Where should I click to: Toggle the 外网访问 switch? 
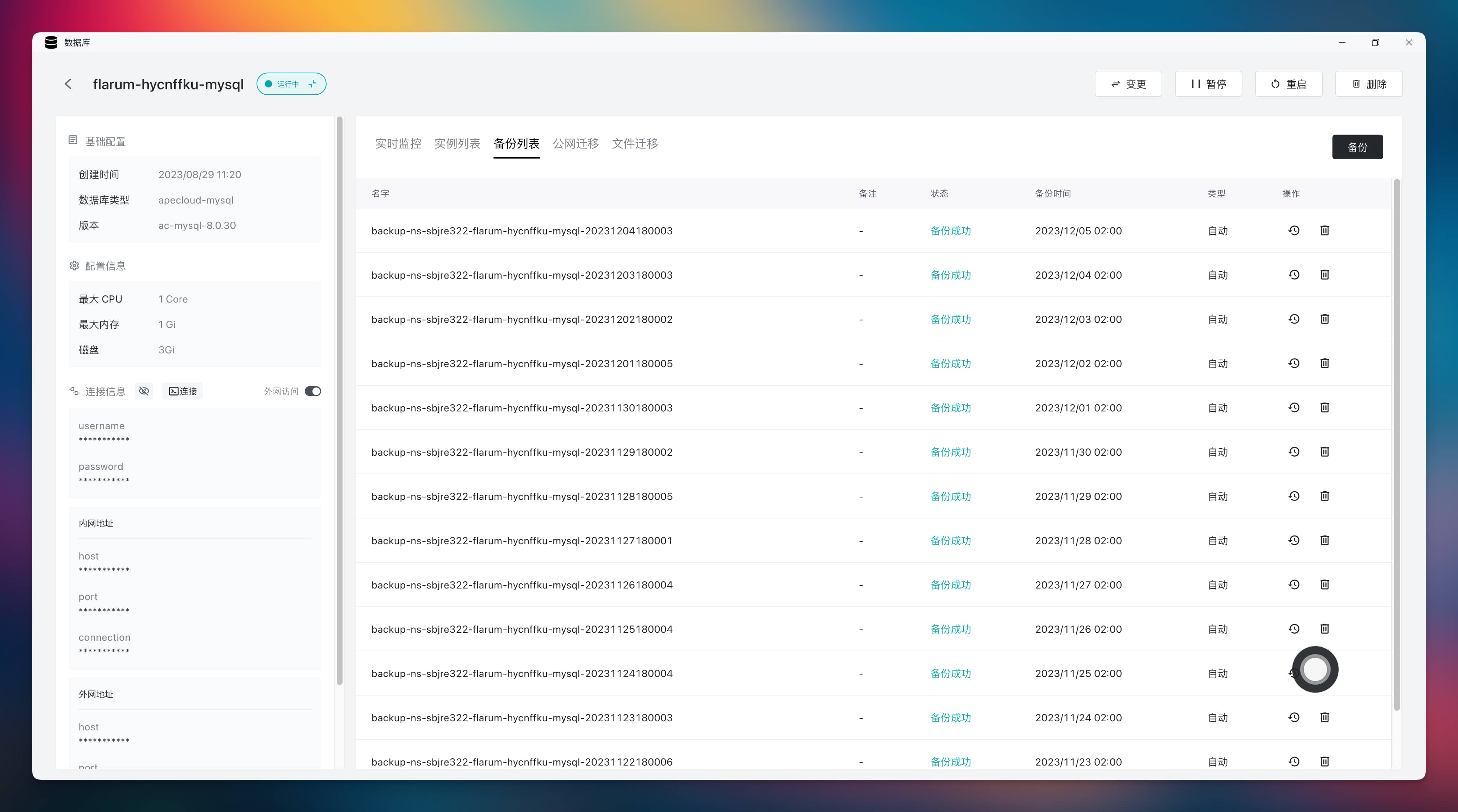point(312,391)
